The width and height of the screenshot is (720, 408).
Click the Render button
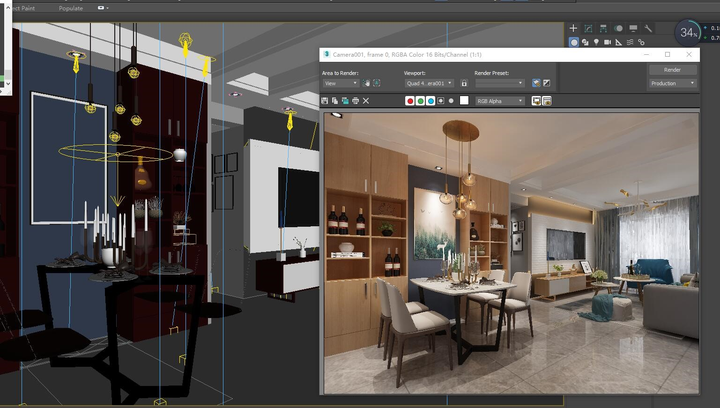(x=673, y=70)
